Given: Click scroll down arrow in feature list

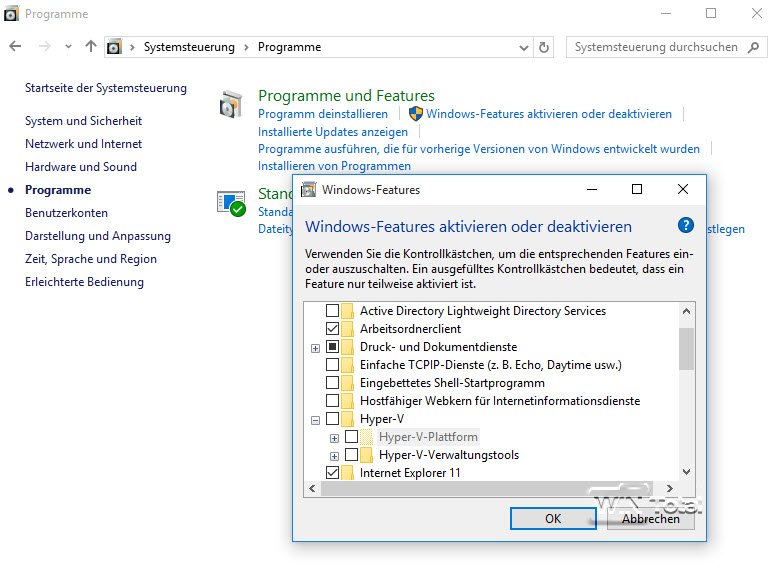Looking at the screenshot, I should point(686,472).
